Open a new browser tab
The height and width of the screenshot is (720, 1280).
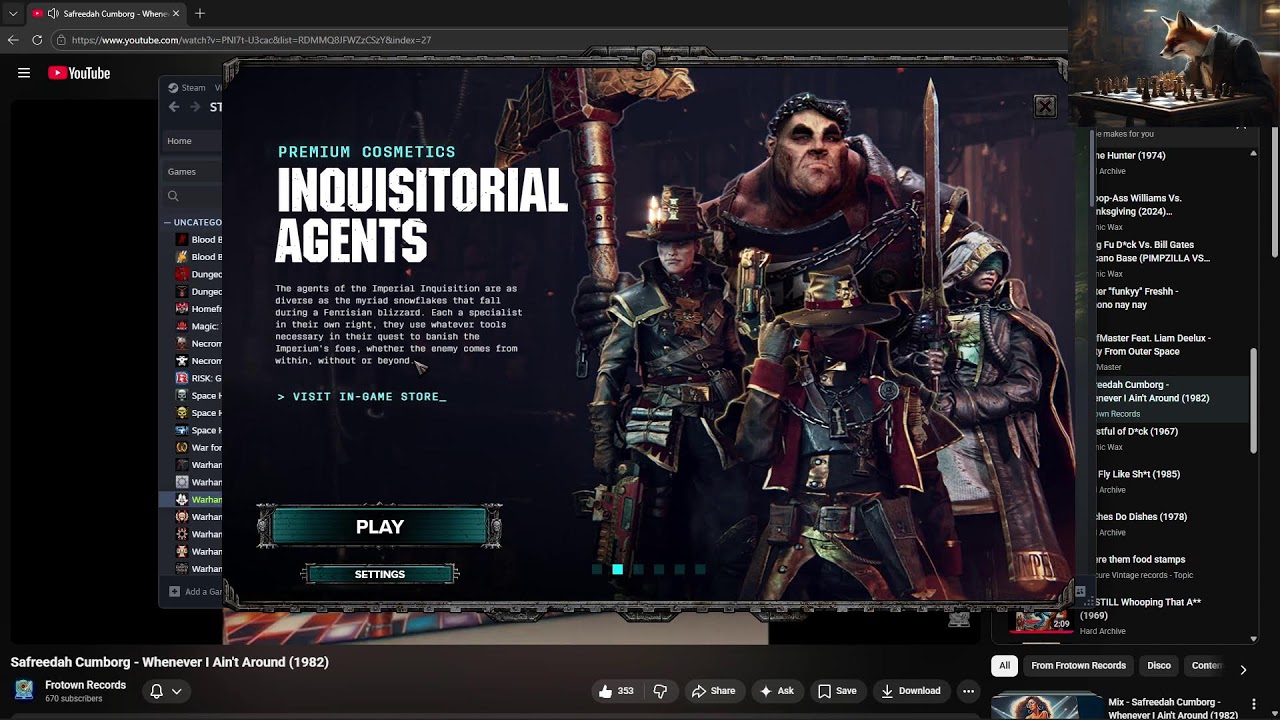click(x=200, y=14)
